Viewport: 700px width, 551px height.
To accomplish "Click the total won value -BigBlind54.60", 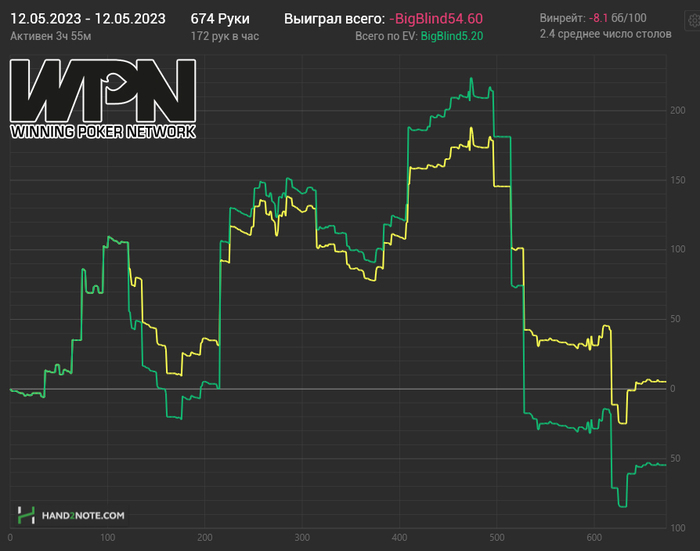I will point(436,19).
